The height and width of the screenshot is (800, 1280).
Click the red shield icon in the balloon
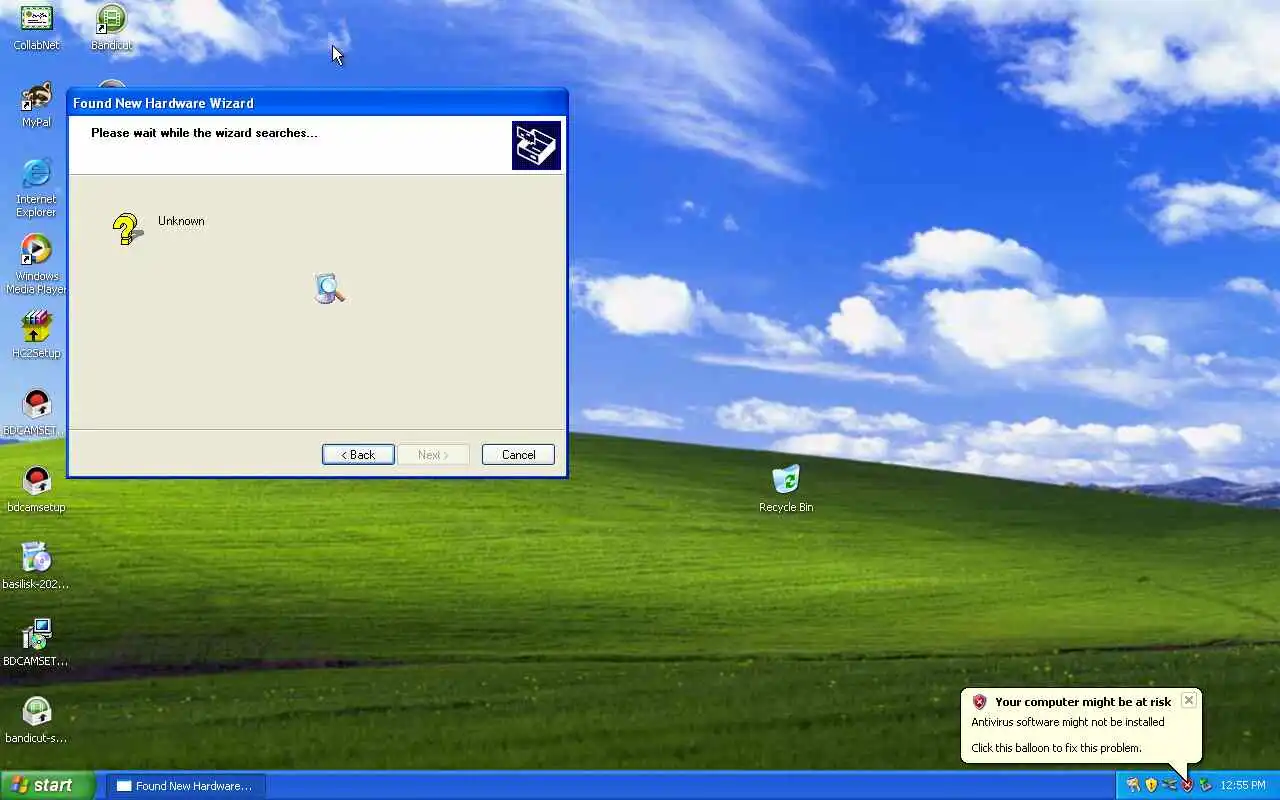980,702
